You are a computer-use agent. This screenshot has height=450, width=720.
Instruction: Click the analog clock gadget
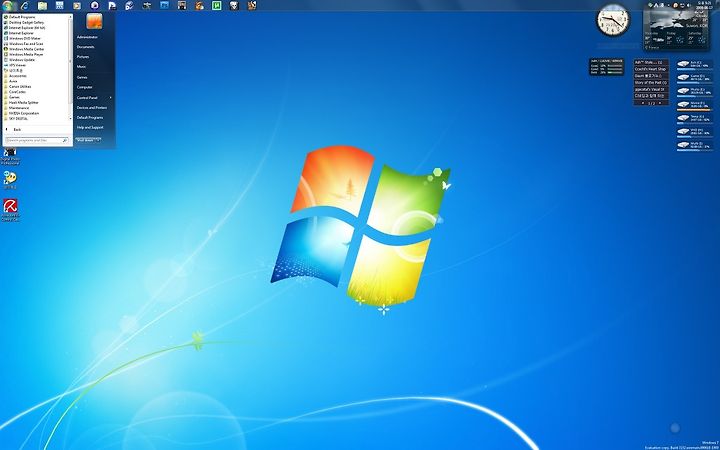tap(613, 21)
